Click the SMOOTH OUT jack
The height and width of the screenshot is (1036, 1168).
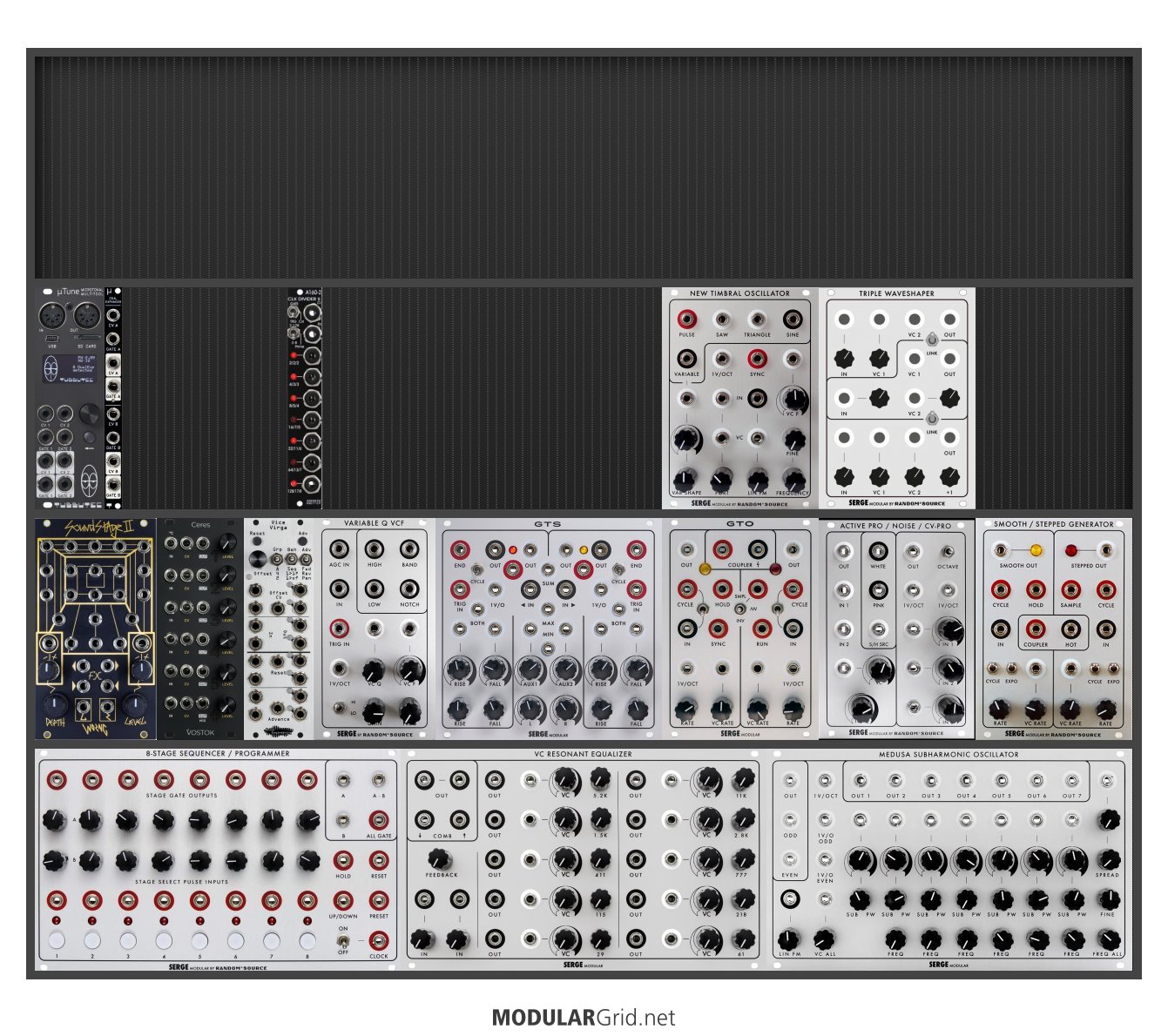tap(1001, 551)
